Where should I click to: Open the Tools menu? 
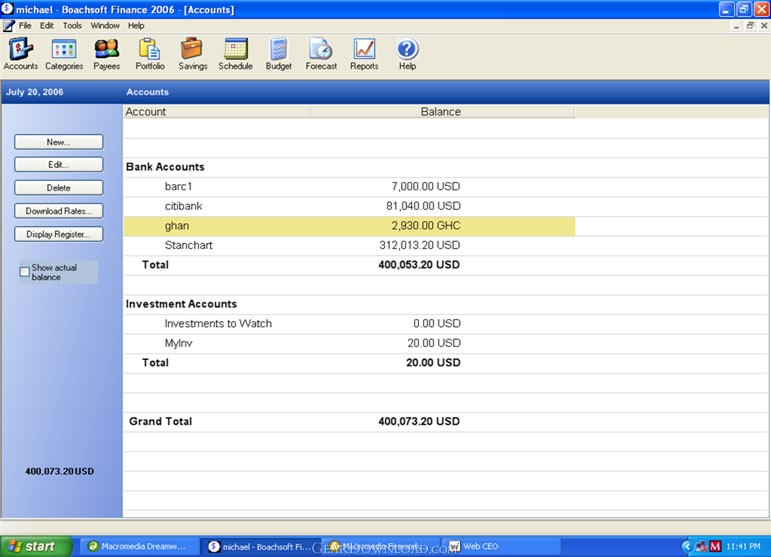point(72,26)
